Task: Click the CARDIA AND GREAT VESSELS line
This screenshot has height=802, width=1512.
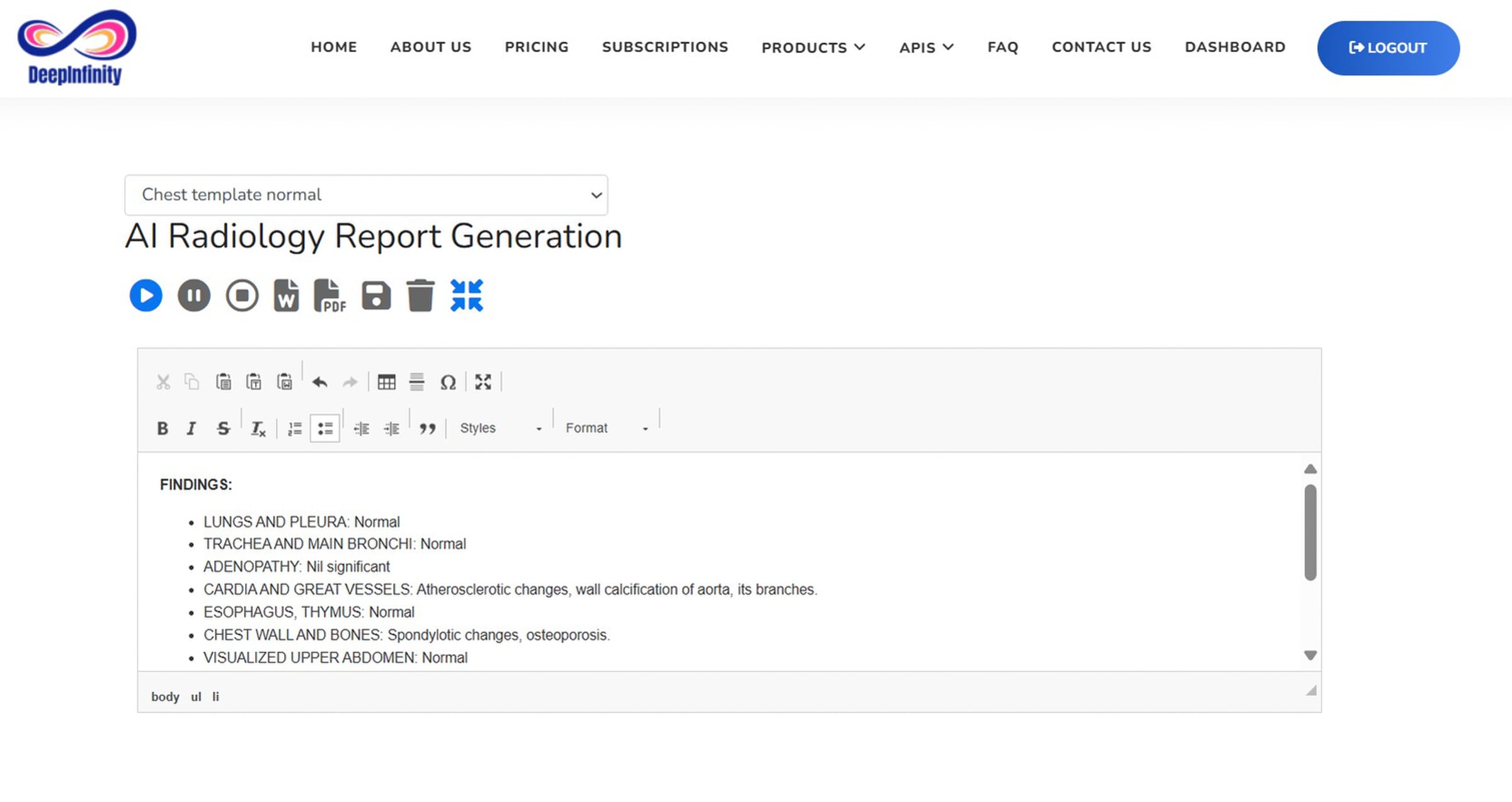Action: click(510, 589)
